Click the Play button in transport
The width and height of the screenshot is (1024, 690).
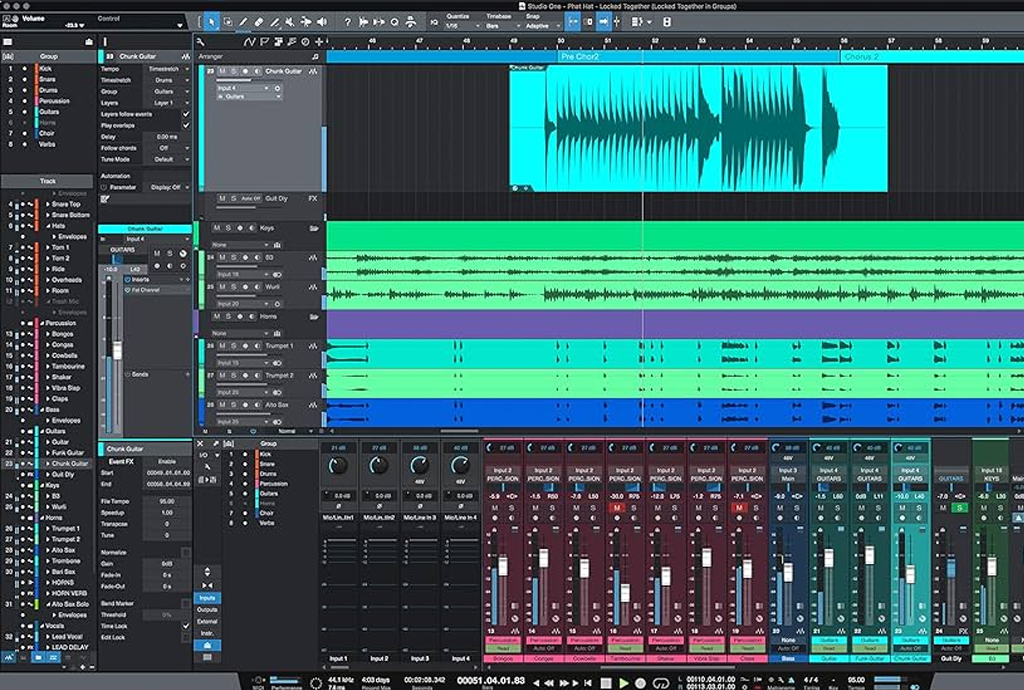(623, 683)
